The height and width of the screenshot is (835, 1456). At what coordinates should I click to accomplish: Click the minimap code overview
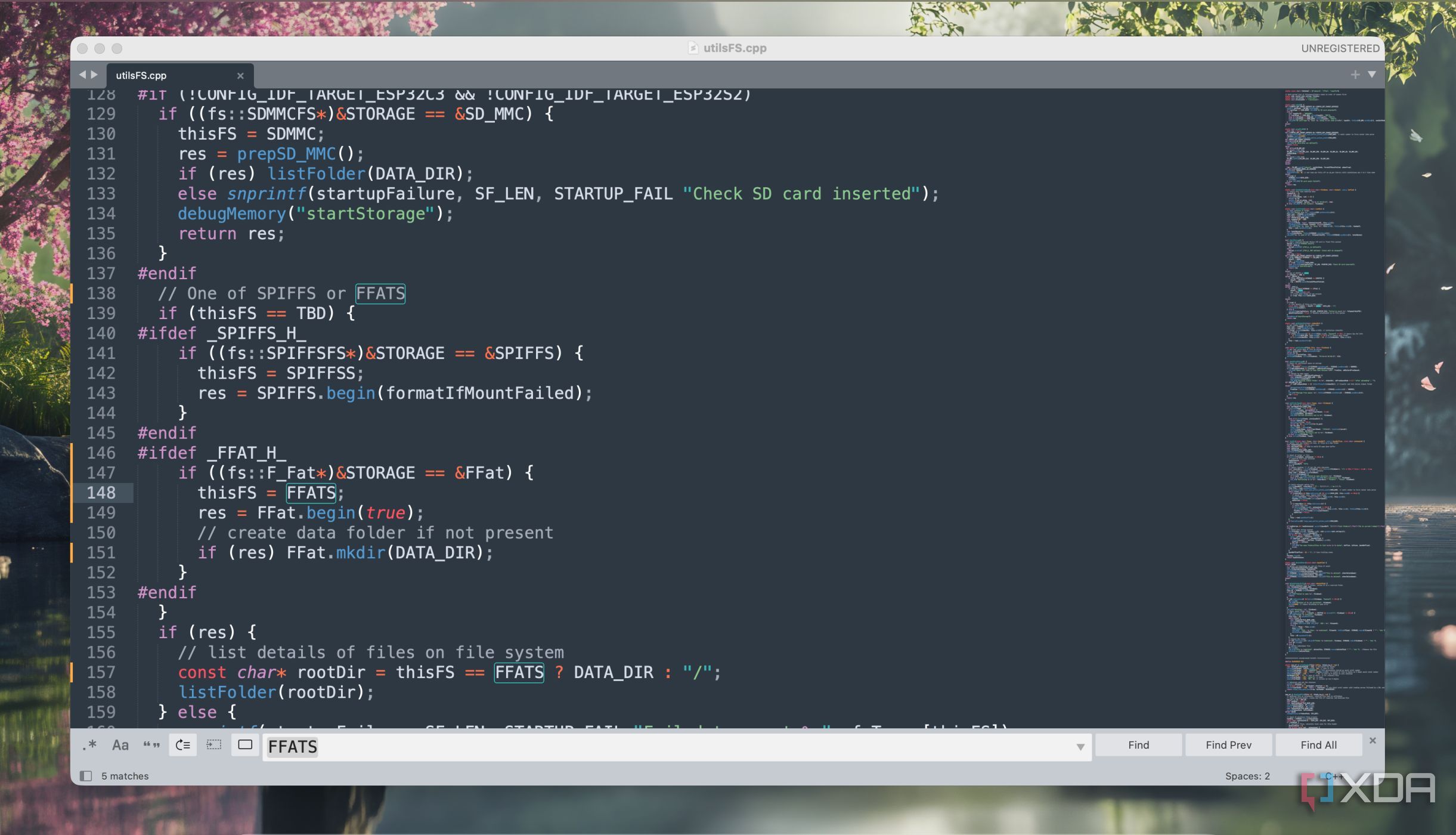coord(1333,409)
